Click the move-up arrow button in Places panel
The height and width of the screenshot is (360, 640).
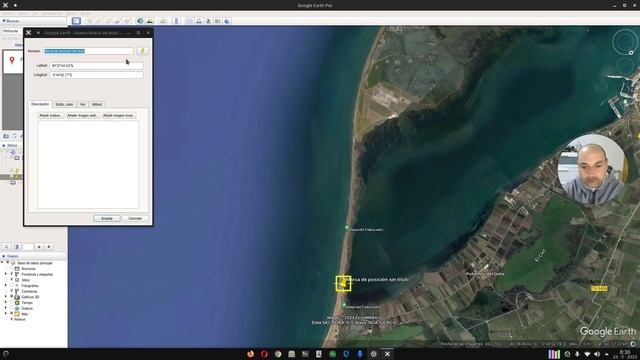pos(39,247)
